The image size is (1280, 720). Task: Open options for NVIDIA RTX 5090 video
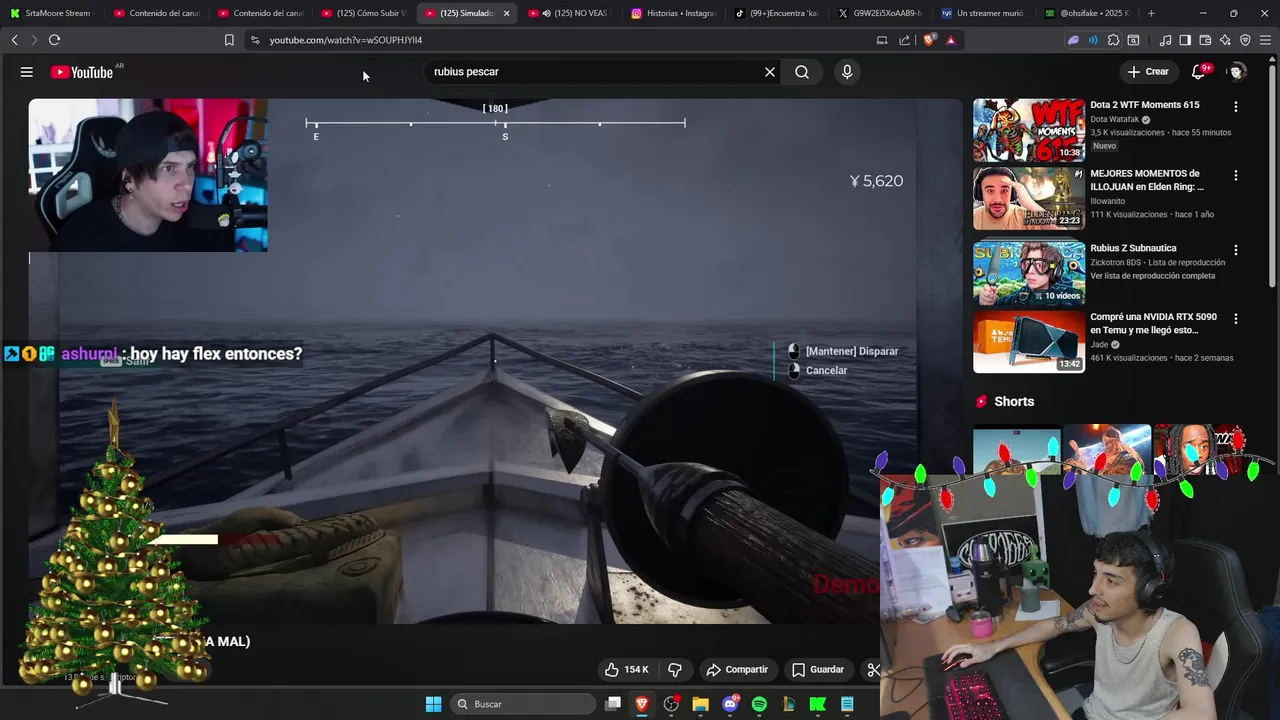click(1236, 319)
